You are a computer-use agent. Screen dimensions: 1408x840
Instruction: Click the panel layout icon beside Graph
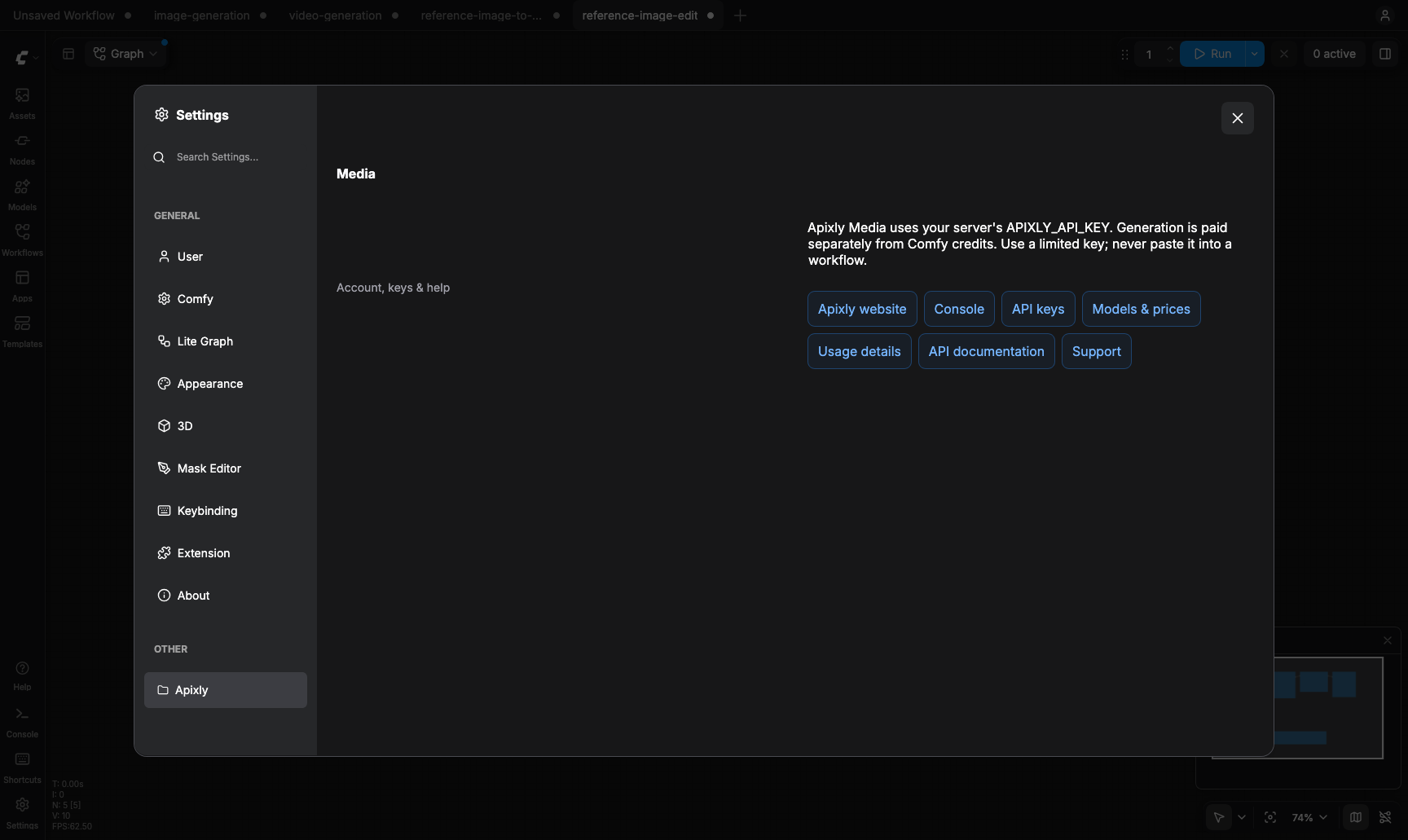(x=68, y=54)
